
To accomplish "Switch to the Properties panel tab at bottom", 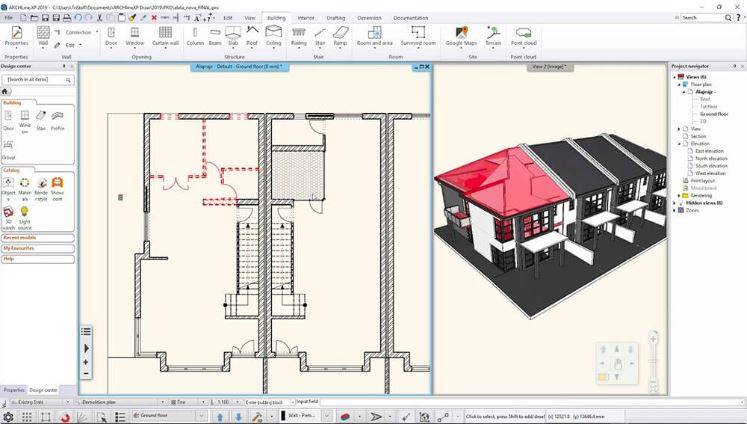I will pyautogui.click(x=14, y=390).
